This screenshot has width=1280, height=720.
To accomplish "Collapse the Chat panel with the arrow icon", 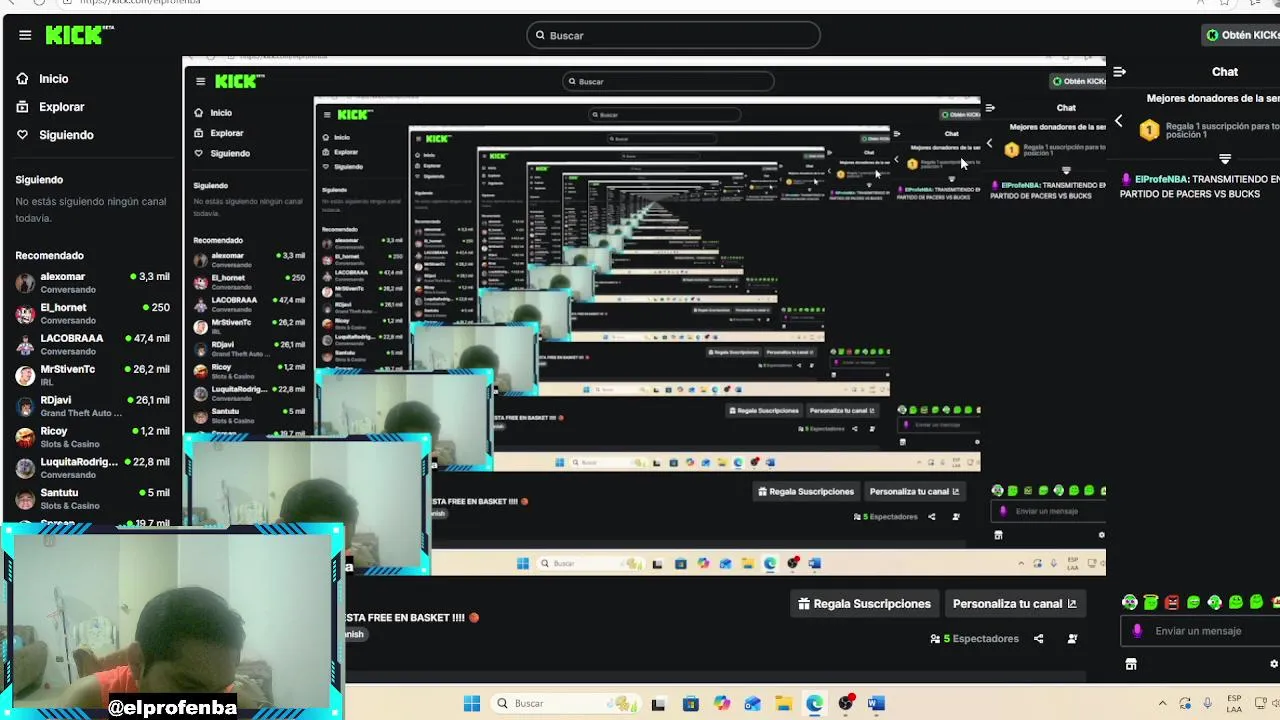I will [1119, 72].
